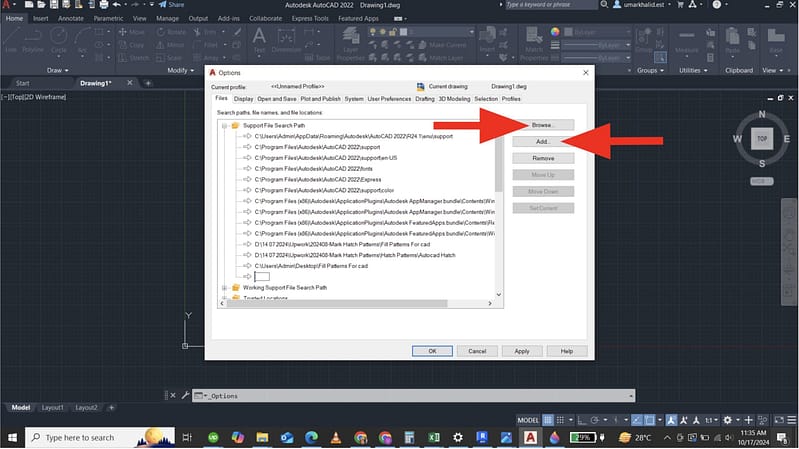Click the empty new path input box

tap(263, 276)
